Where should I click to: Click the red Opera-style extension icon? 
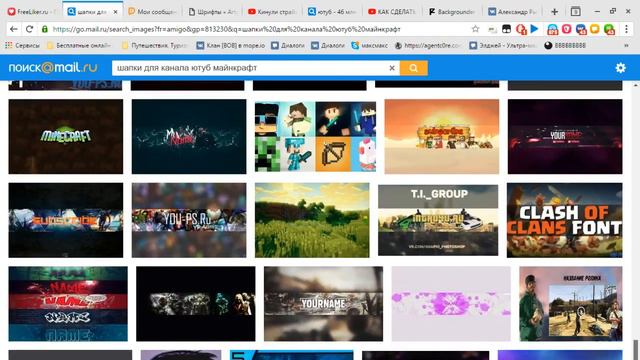(567, 29)
